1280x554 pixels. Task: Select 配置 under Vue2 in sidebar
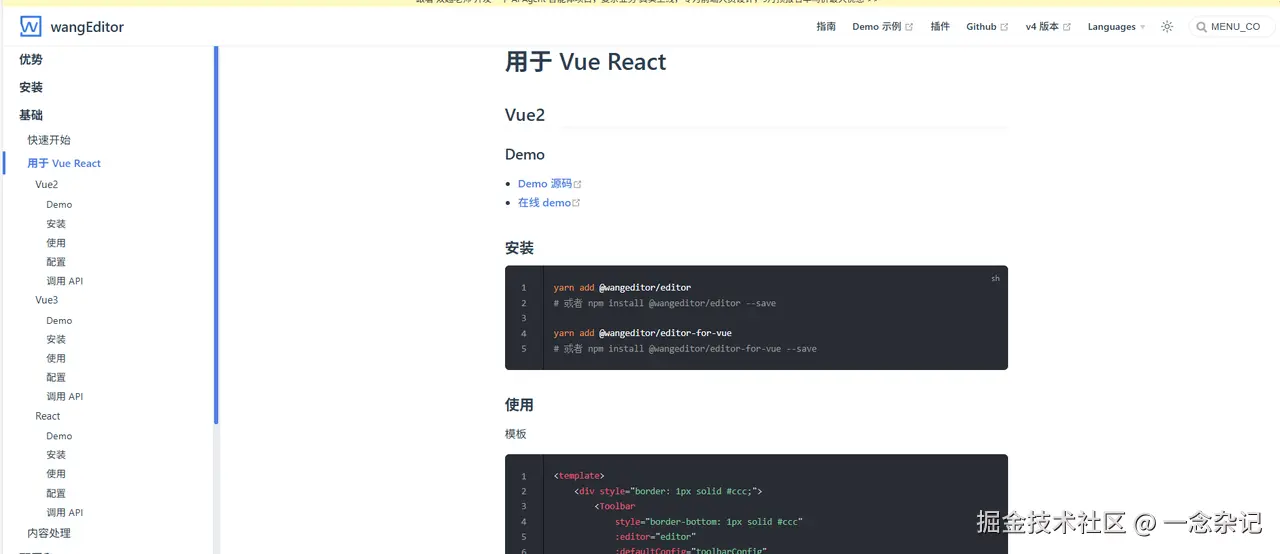click(x=56, y=262)
